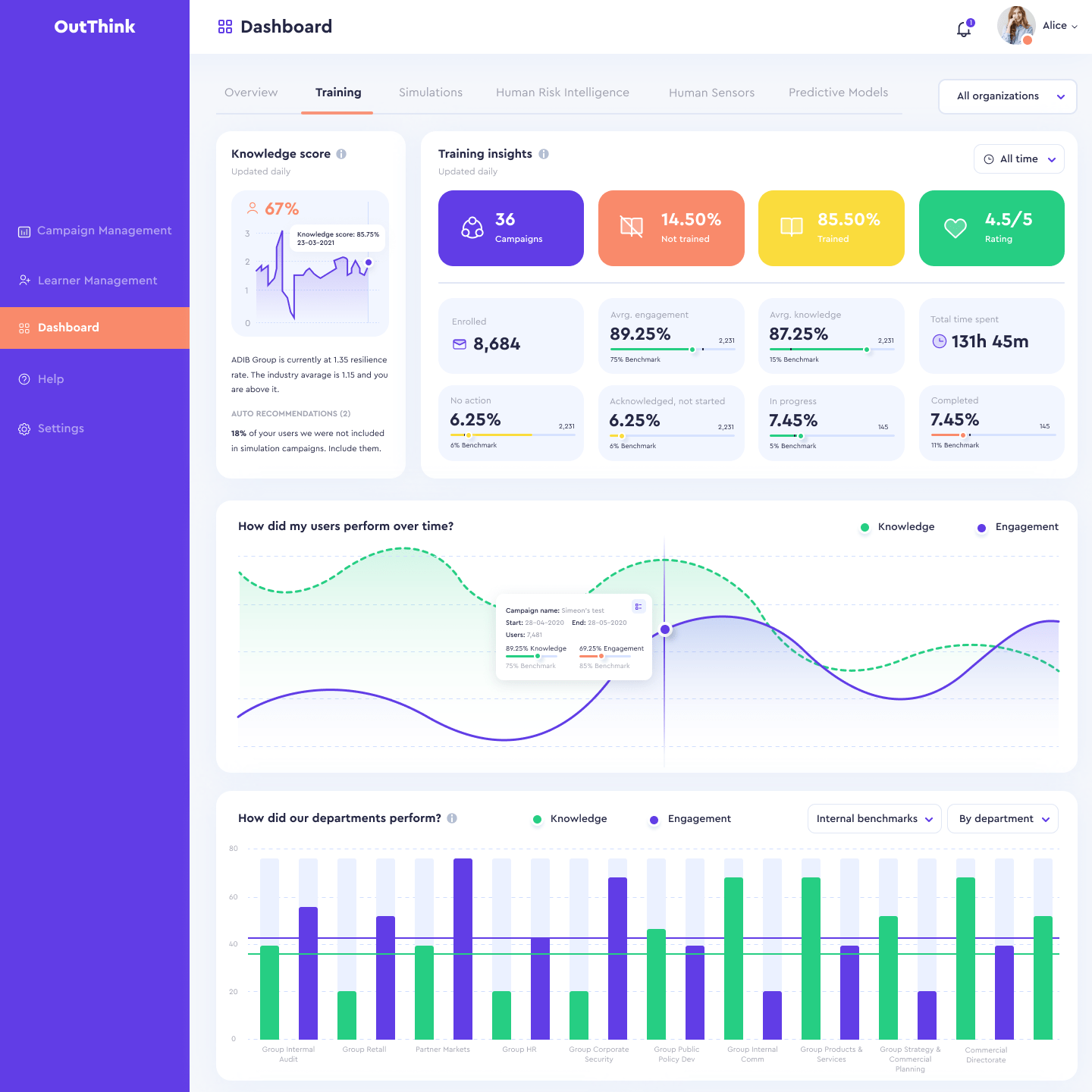The height and width of the screenshot is (1092, 1092).
Task: Open the Predictive Models tab
Action: 838,93
